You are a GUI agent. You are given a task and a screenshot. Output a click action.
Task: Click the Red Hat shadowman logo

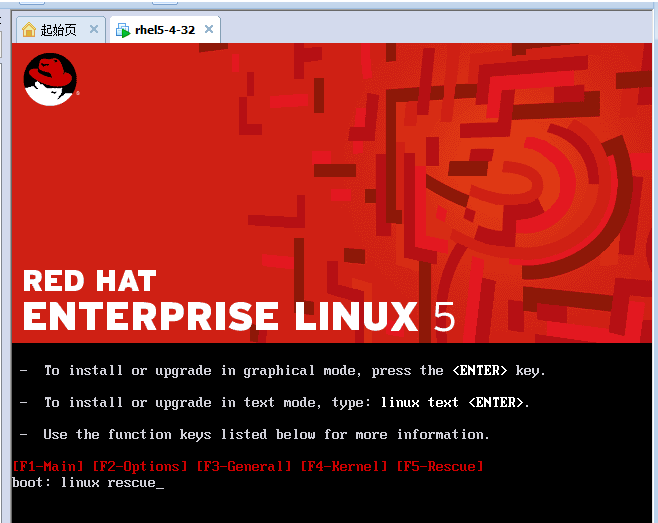point(50,79)
